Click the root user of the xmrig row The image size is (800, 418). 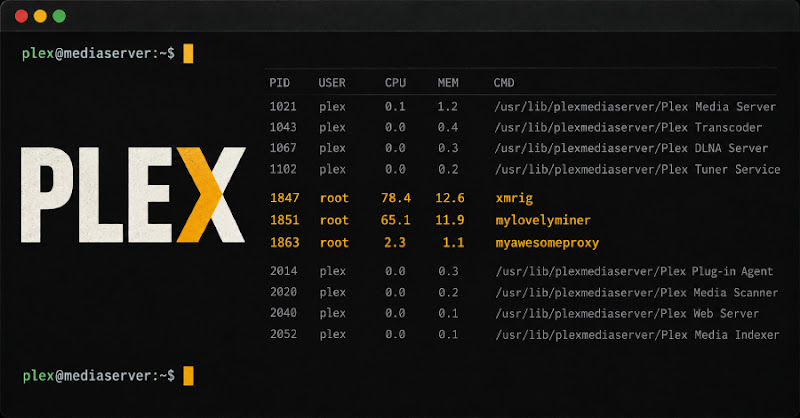pos(334,198)
